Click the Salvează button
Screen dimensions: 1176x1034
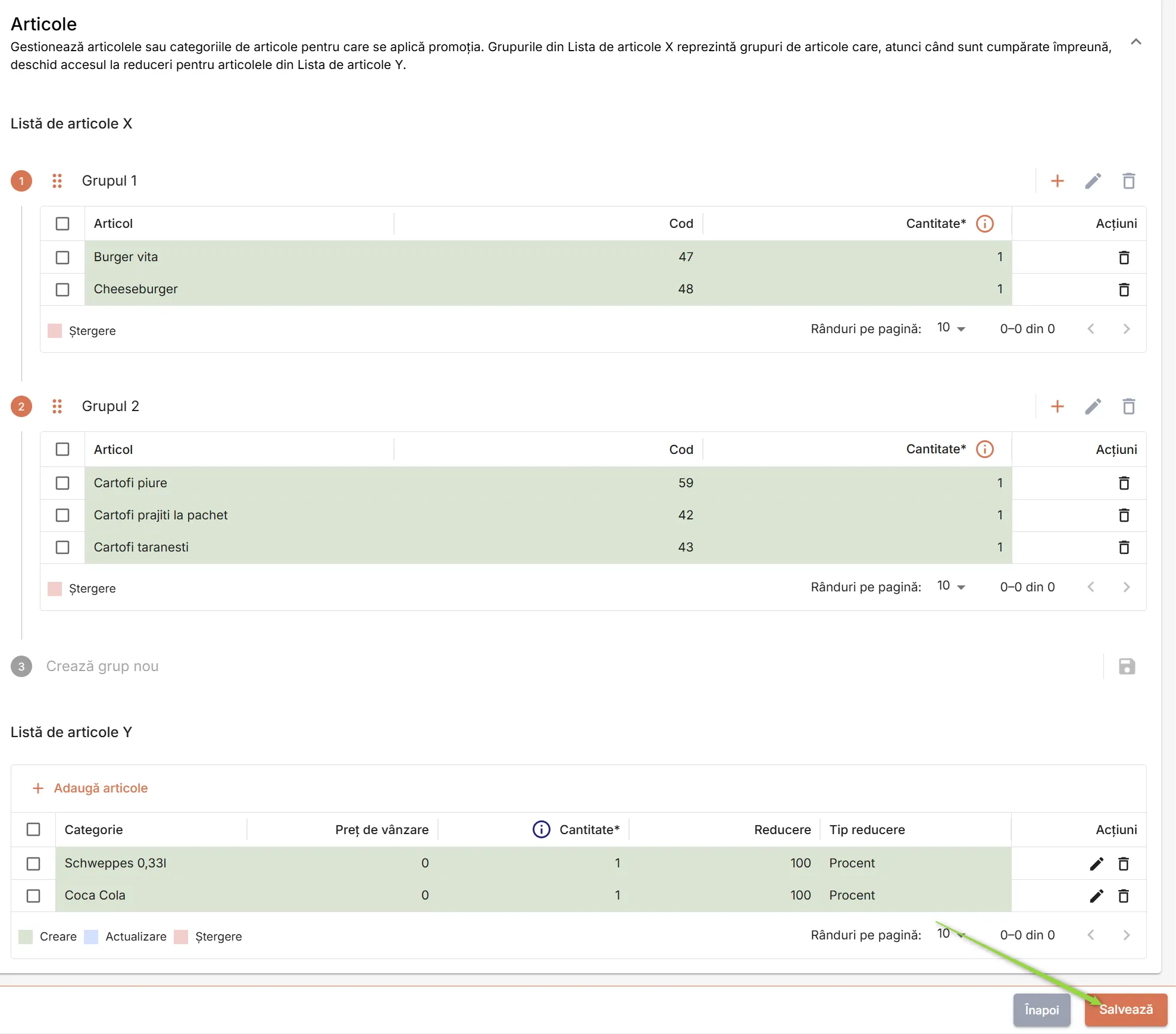point(1125,1010)
